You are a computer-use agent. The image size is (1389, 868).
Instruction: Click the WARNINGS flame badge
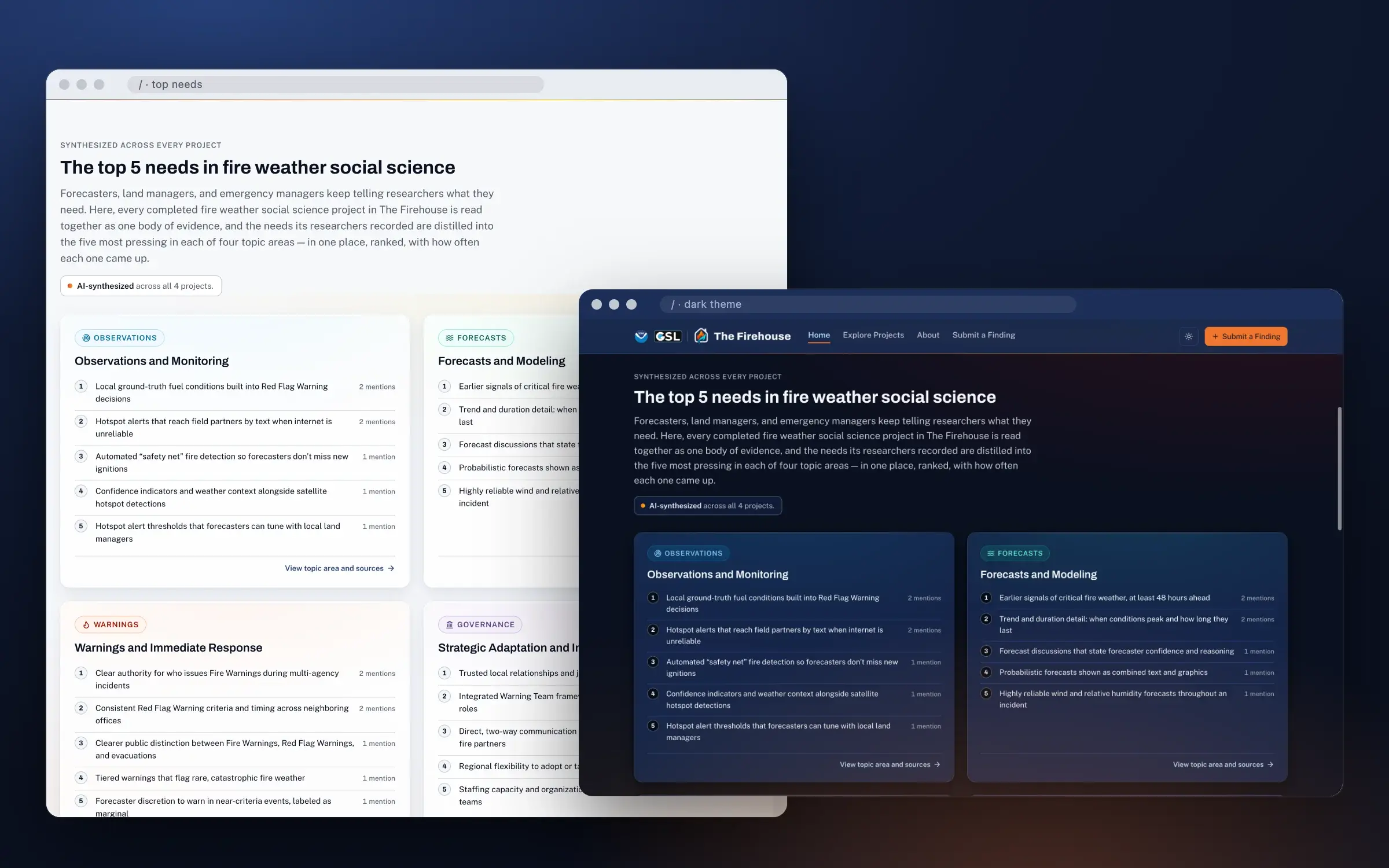pyautogui.click(x=110, y=624)
